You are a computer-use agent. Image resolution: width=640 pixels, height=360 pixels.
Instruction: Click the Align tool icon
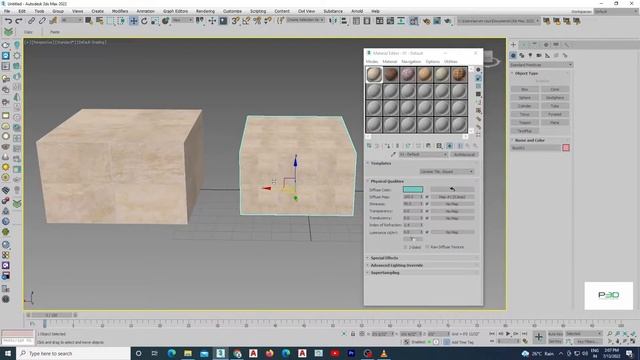(x=344, y=20)
